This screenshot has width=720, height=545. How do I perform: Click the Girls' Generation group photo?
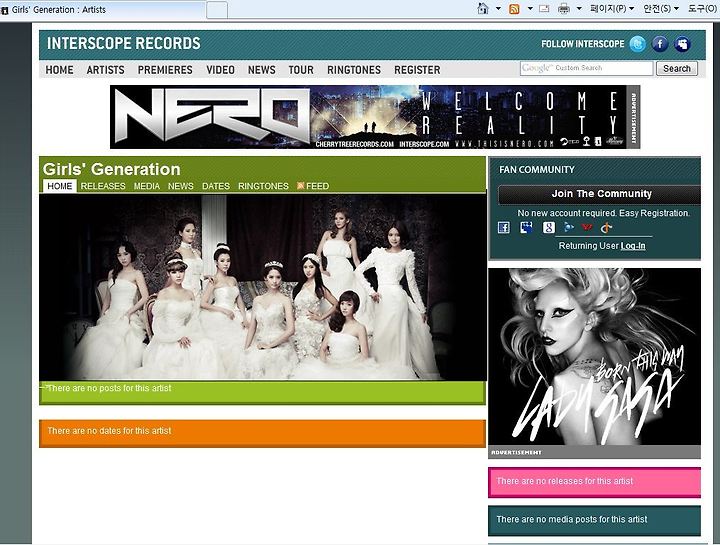263,287
